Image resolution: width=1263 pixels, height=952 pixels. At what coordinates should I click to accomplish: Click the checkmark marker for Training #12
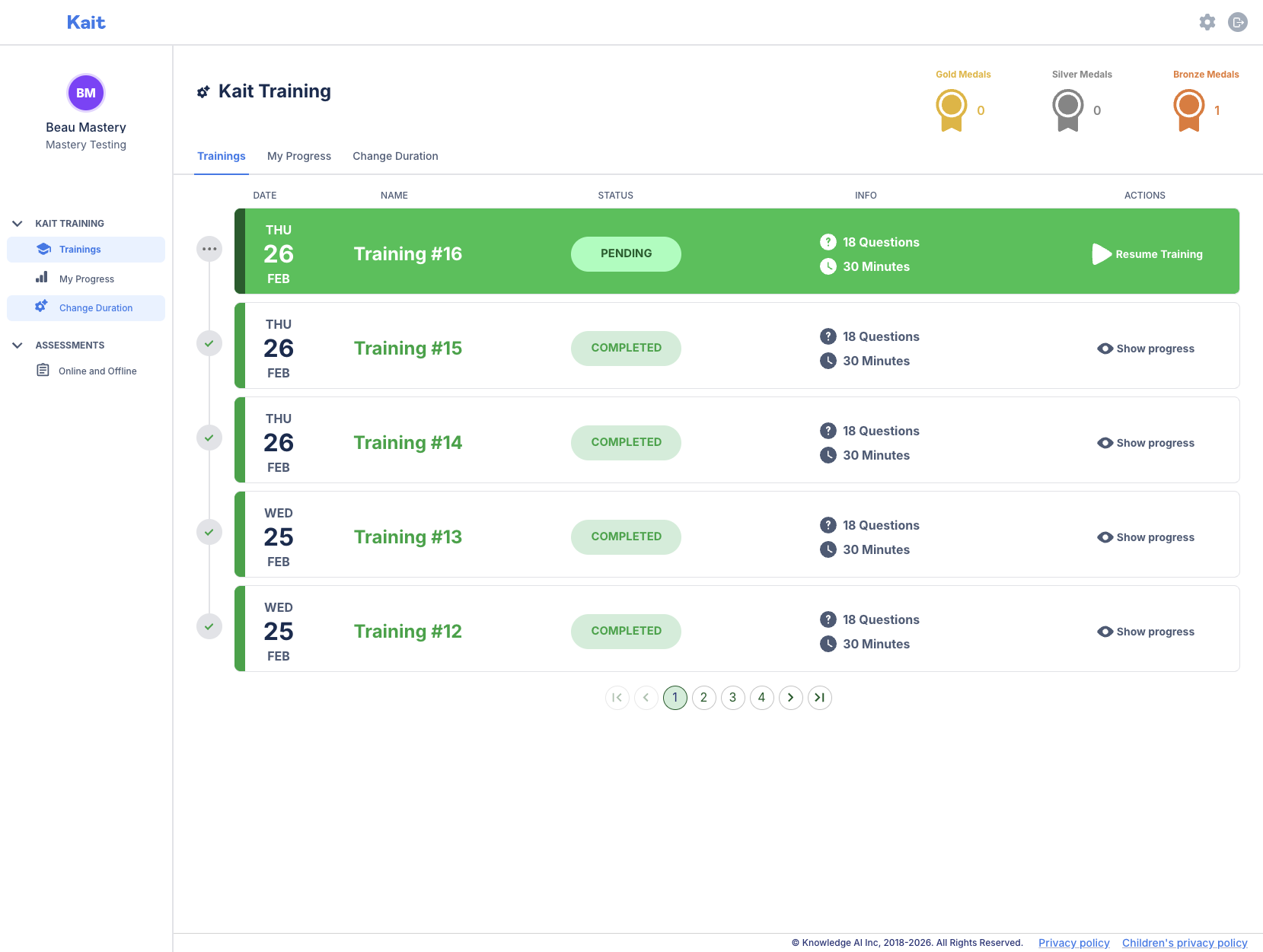click(209, 626)
